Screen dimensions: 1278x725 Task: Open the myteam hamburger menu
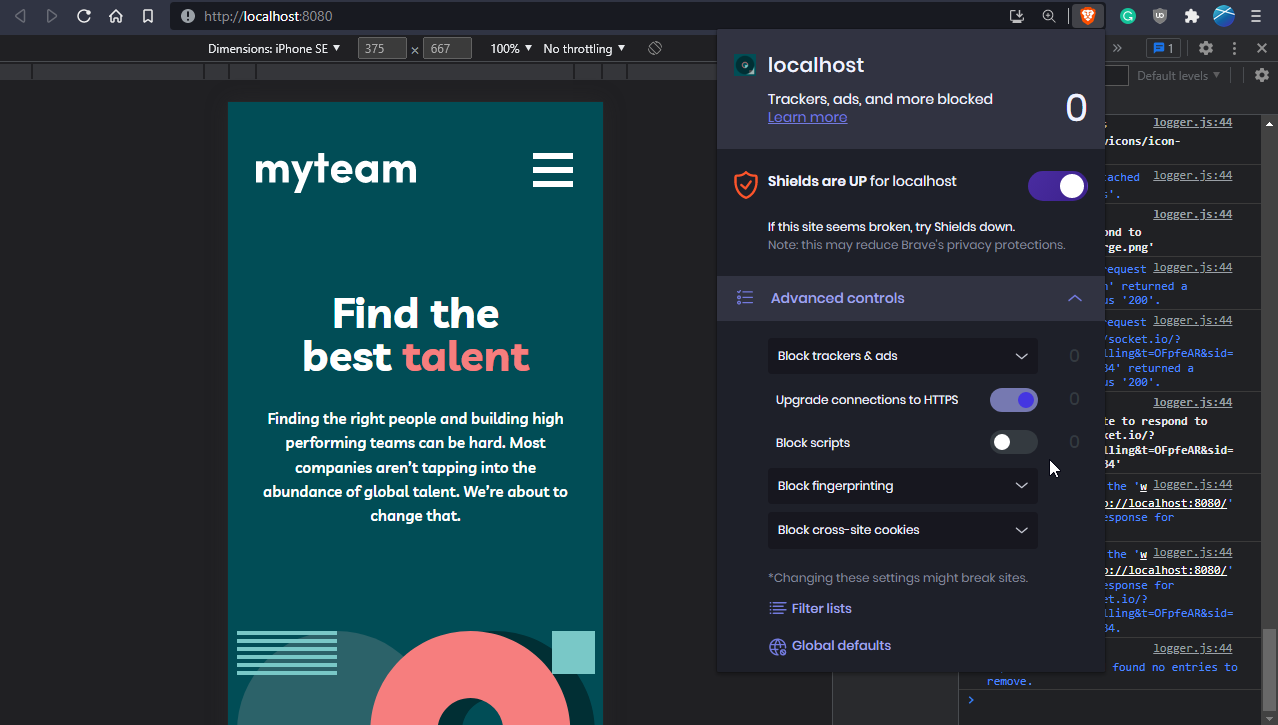[x=553, y=170]
